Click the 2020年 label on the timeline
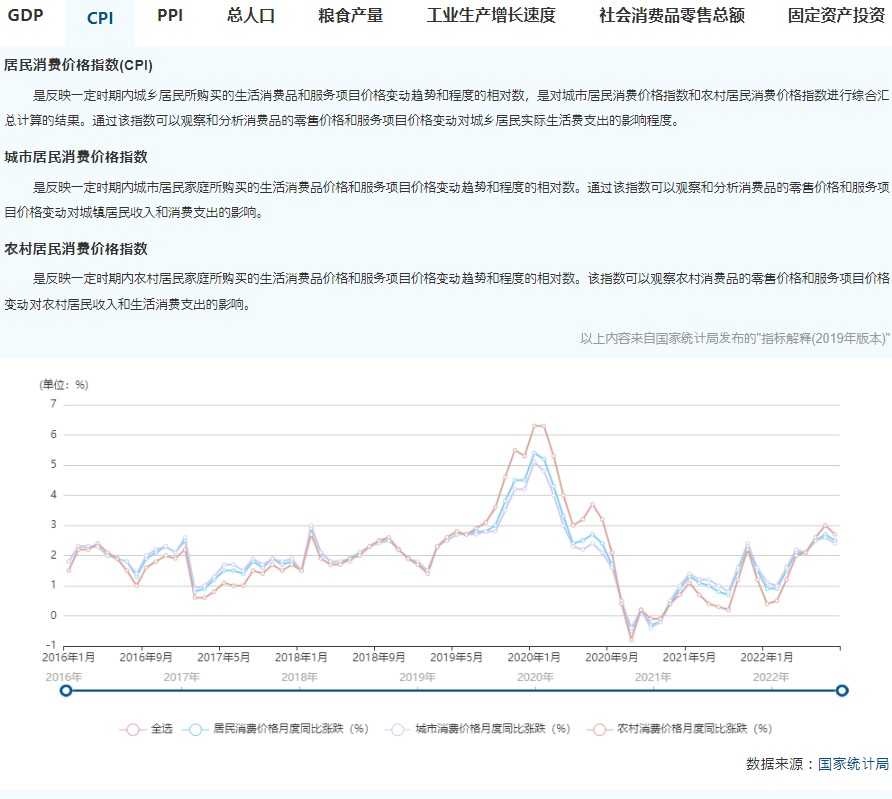This screenshot has height=799, width=892. [x=535, y=677]
